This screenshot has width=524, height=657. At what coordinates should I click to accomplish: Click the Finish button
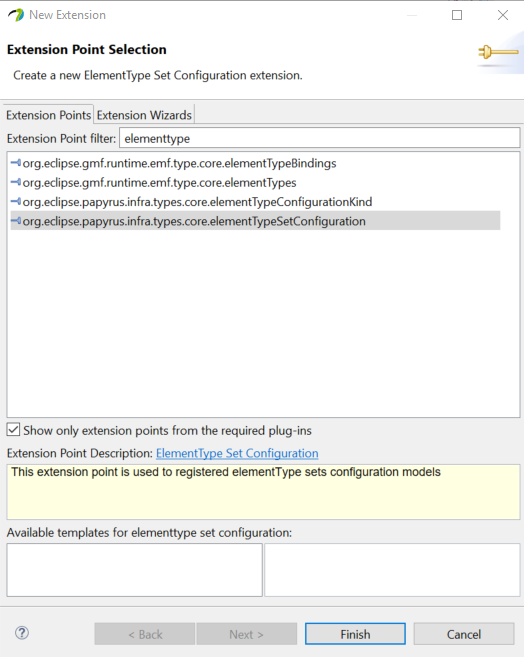(355, 634)
